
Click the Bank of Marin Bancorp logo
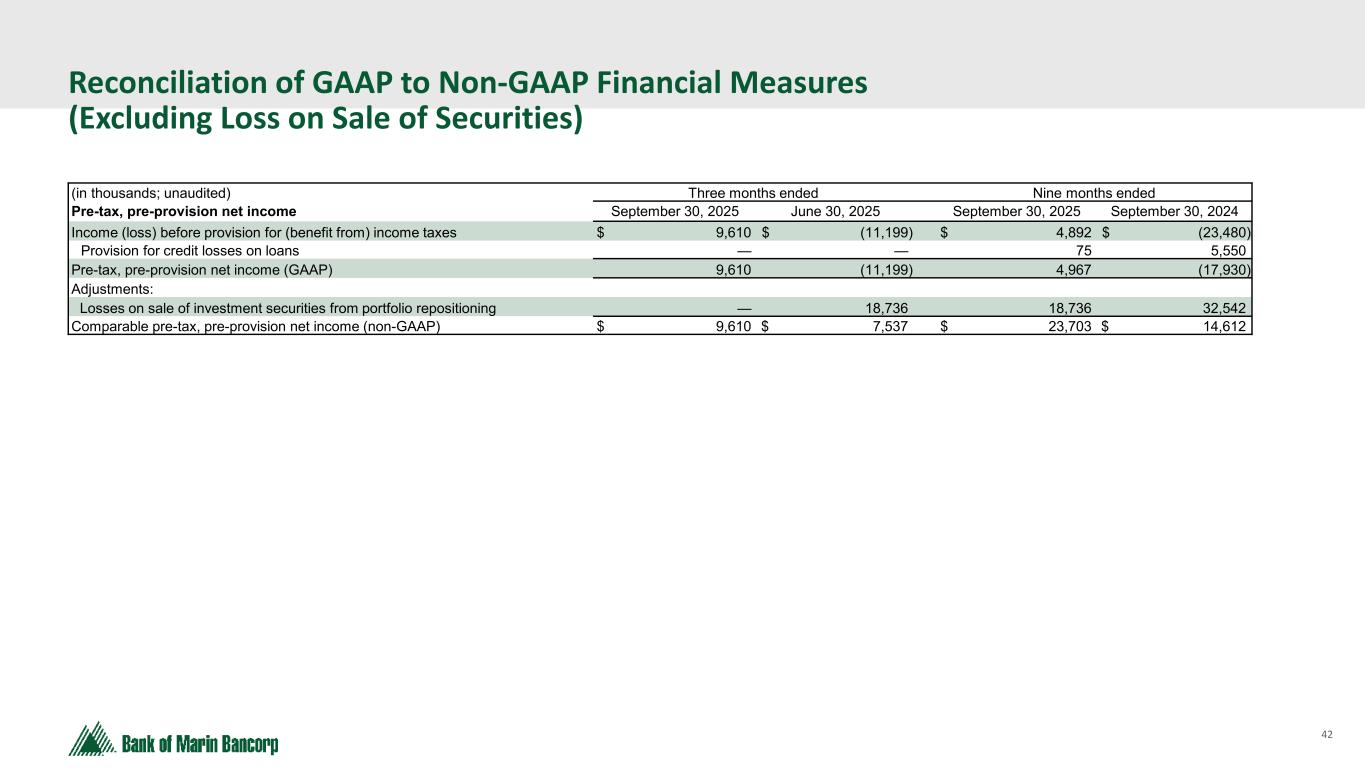[x=173, y=741]
